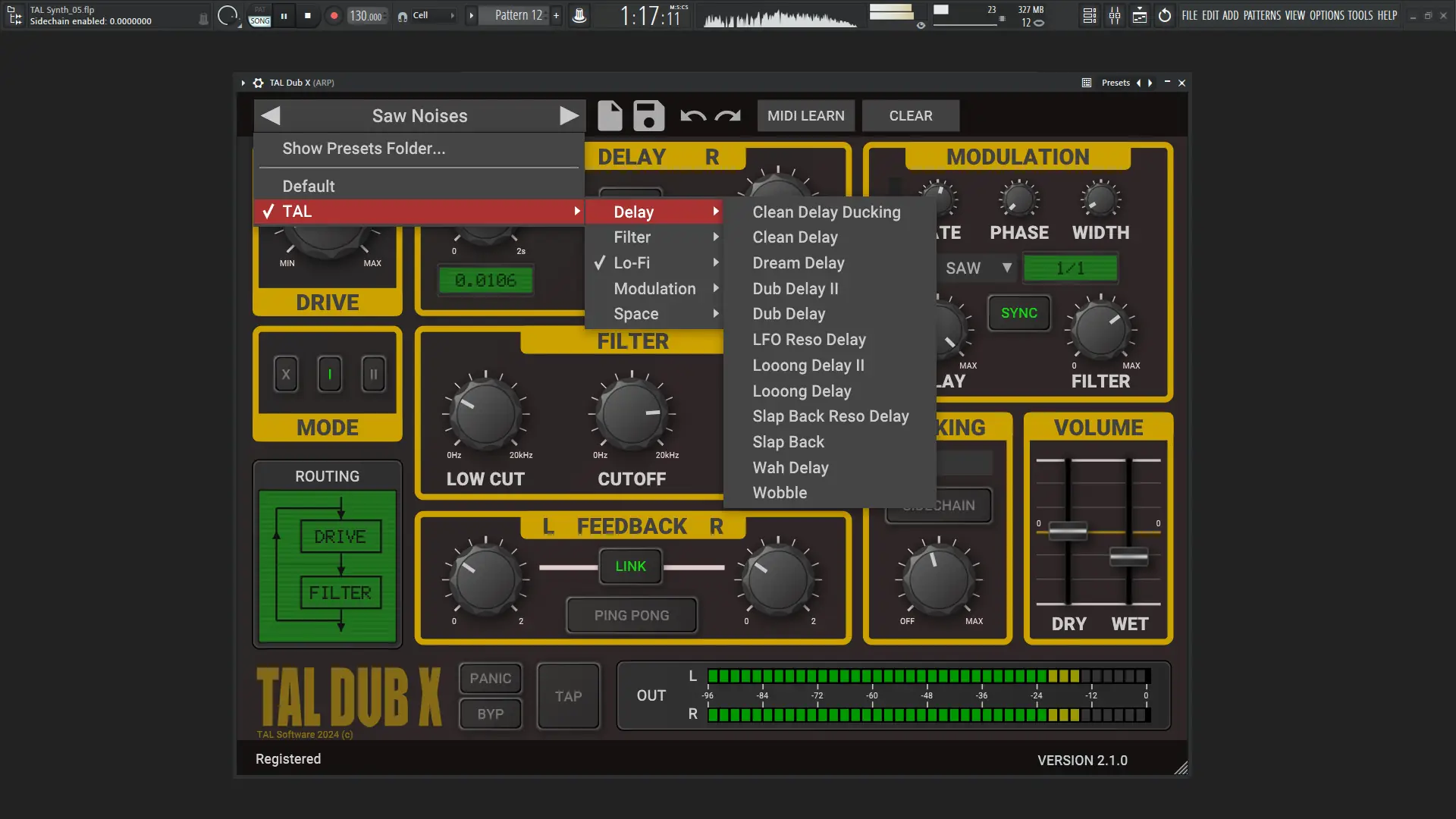Toggle the feedback LINK button
This screenshot has width=1456, height=819.
631,566
